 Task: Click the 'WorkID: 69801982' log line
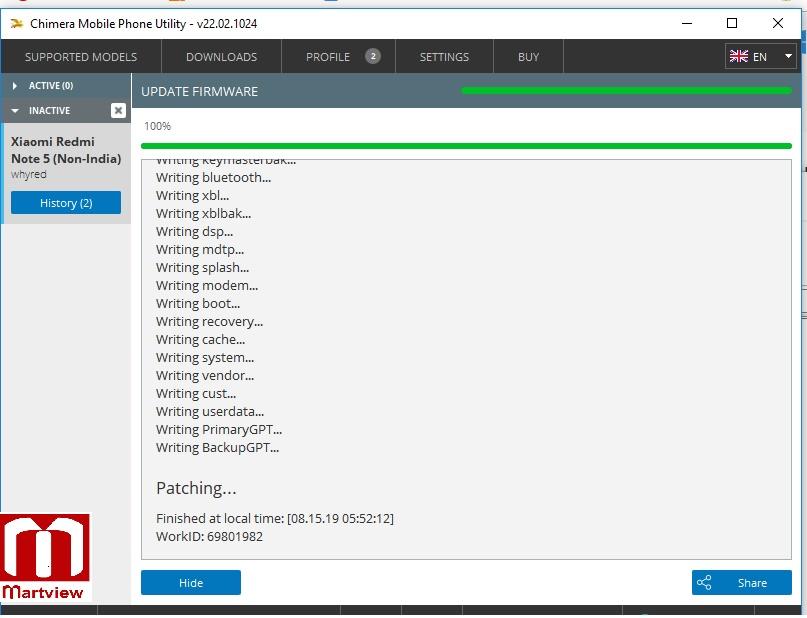(209, 537)
